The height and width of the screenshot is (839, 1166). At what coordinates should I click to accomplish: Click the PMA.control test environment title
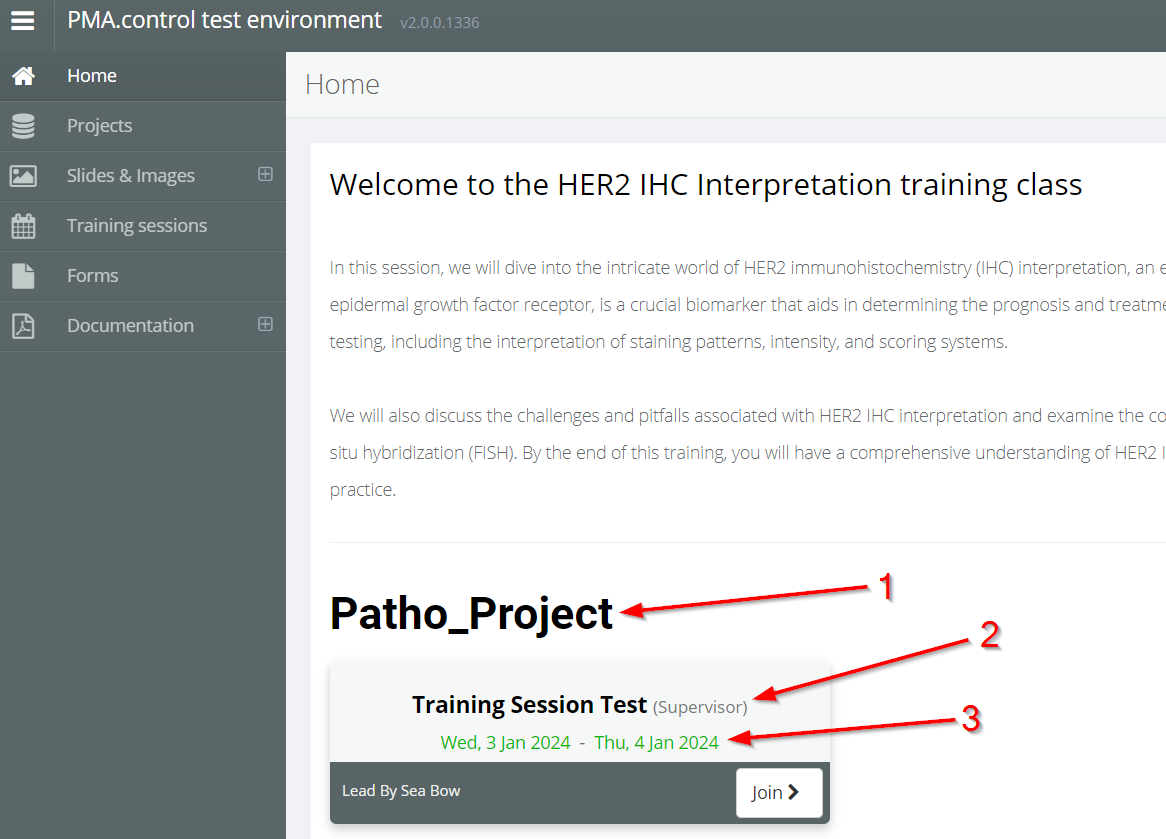point(224,20)
